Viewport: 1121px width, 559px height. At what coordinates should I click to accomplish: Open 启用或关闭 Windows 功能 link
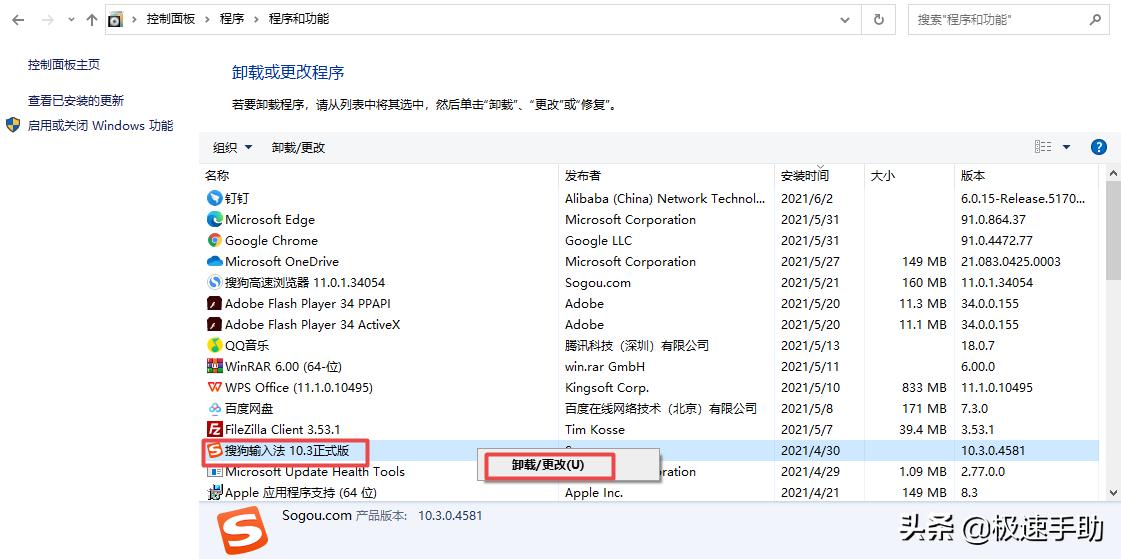point(100,126)
